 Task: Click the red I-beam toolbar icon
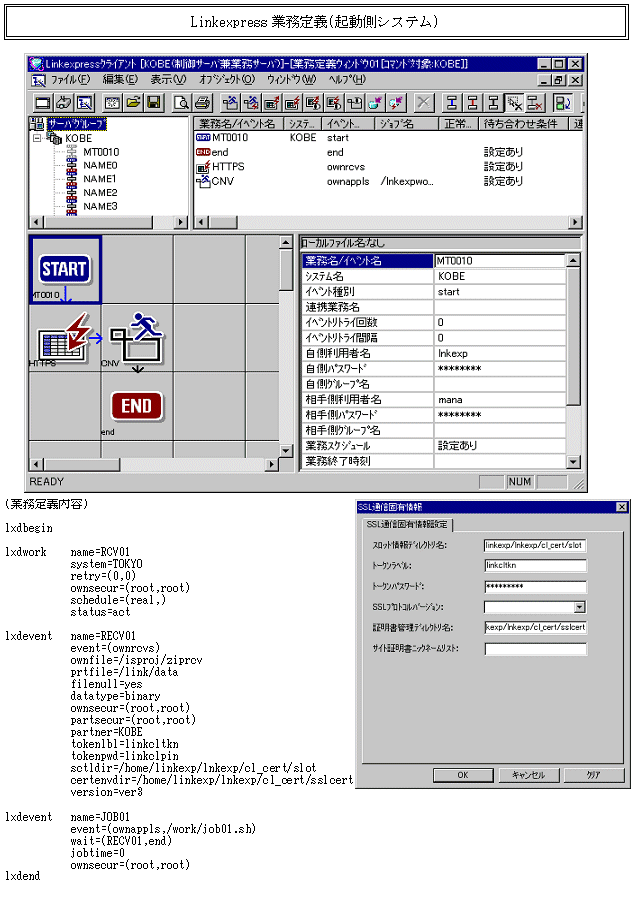pos(473,103)
